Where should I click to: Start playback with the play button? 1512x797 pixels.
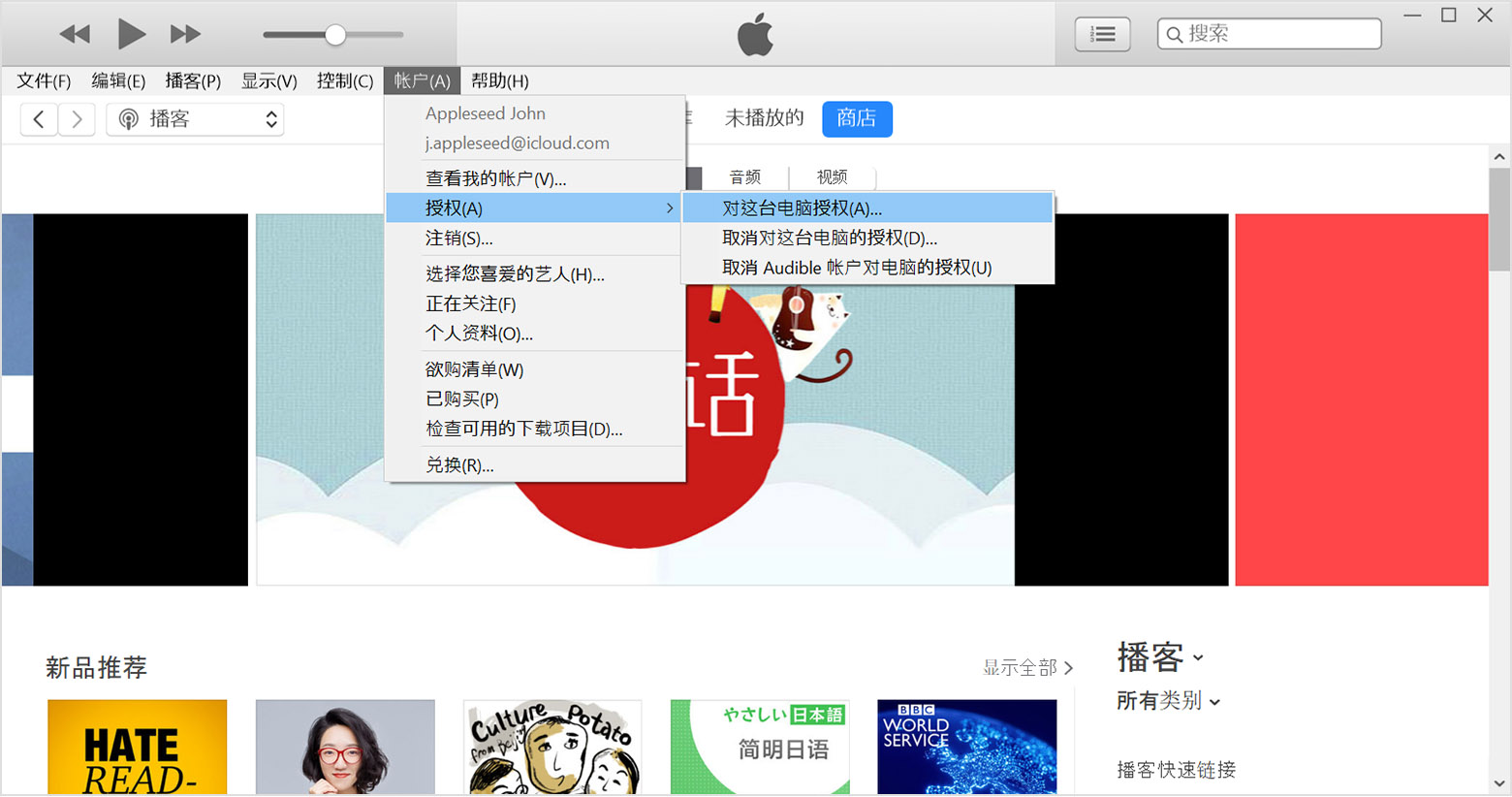(x=131, y=34)
